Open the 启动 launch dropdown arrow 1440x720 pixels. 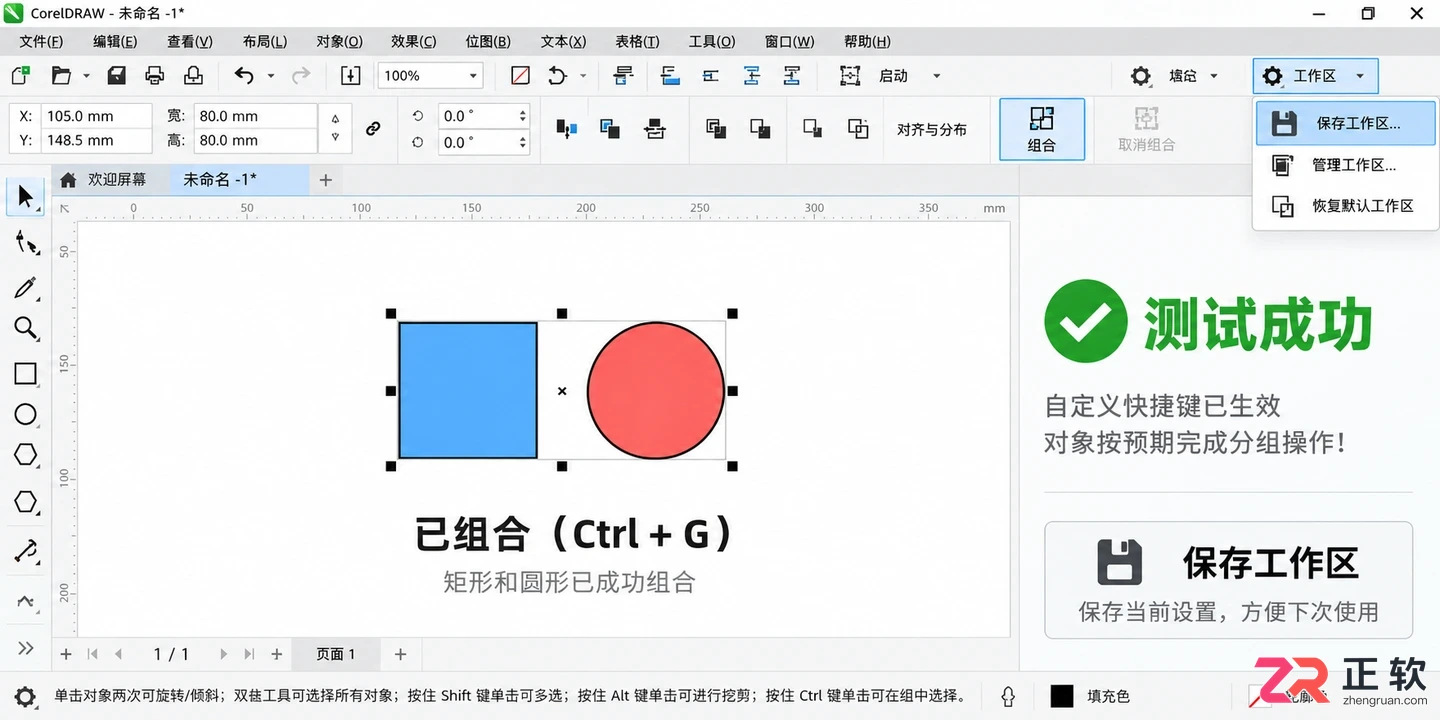936,76
